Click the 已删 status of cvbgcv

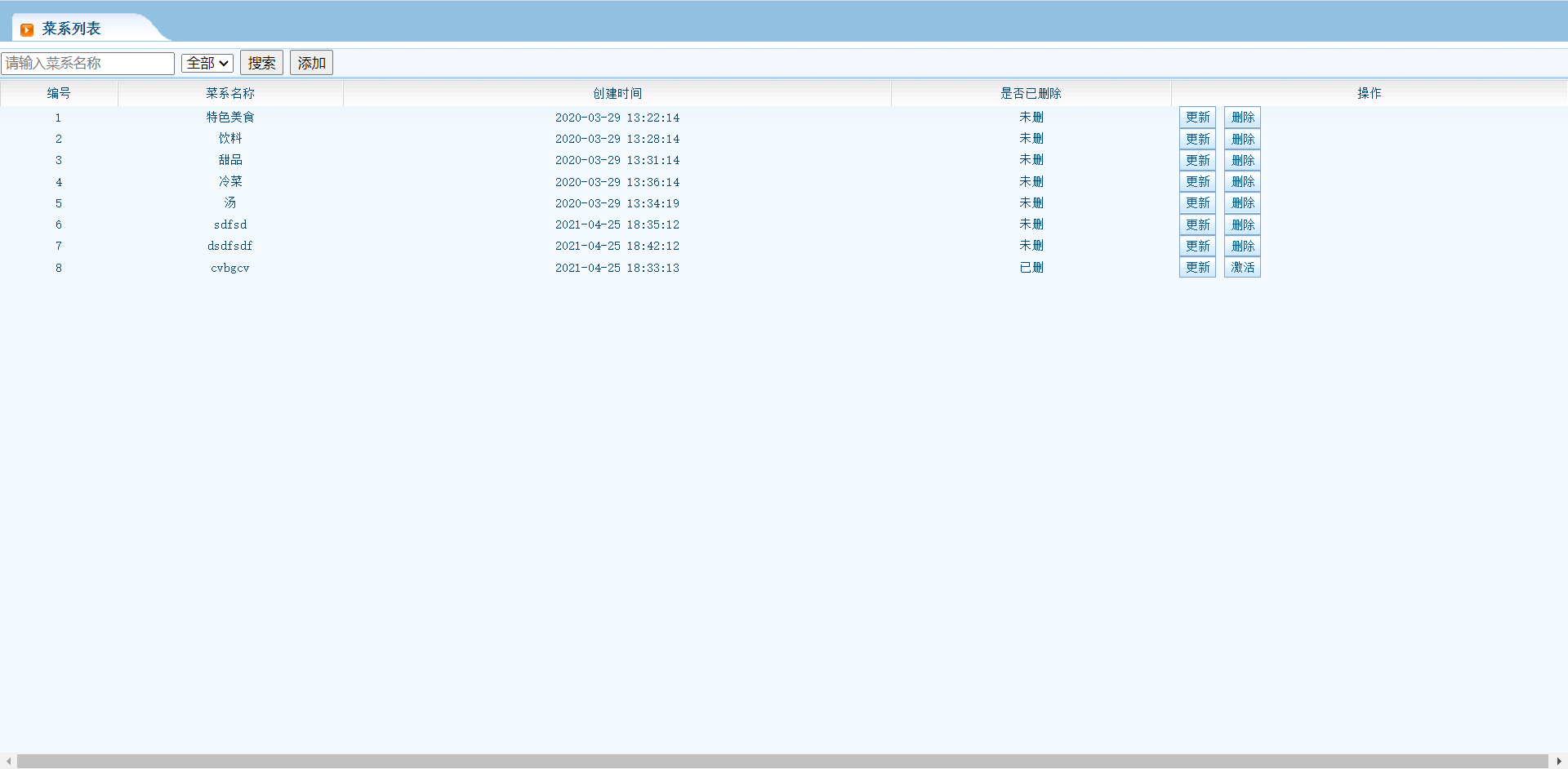(x=1031, y=267)
